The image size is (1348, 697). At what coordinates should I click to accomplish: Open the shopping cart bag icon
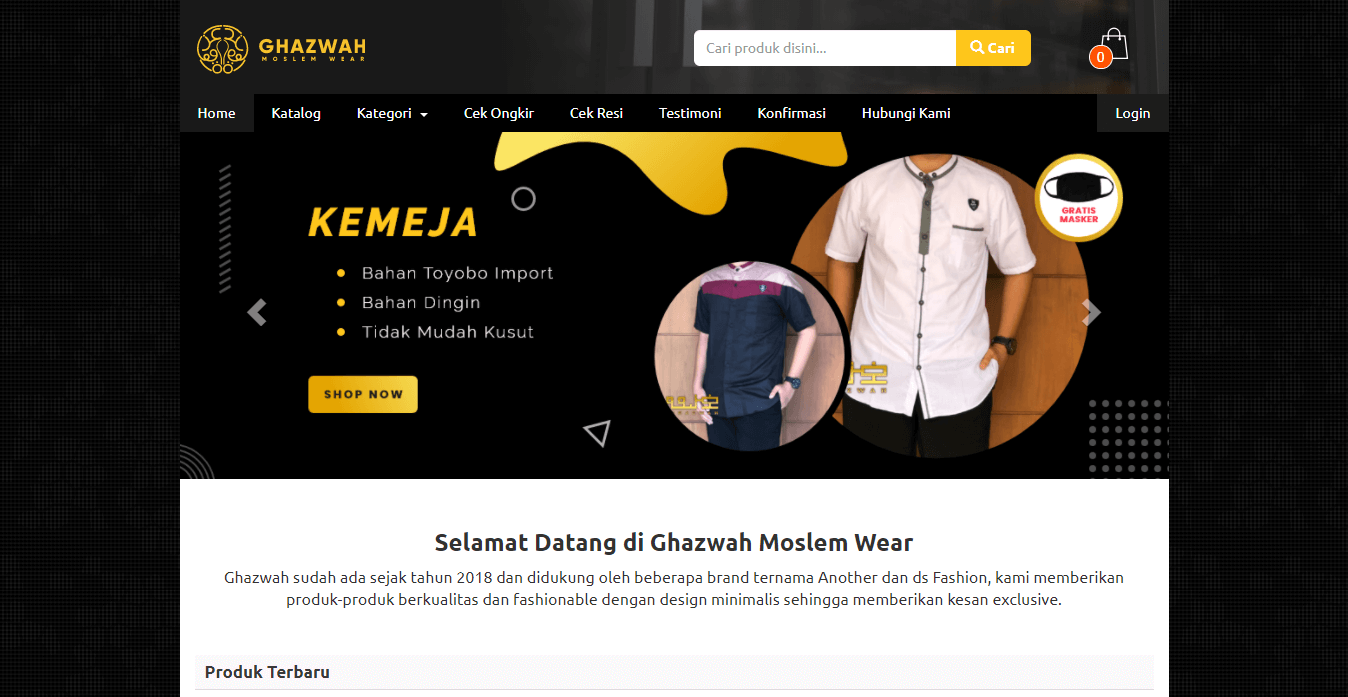click(1113, 43)
